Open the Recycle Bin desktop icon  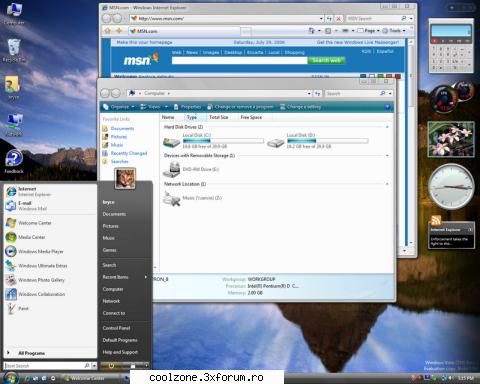pos(14,51)
